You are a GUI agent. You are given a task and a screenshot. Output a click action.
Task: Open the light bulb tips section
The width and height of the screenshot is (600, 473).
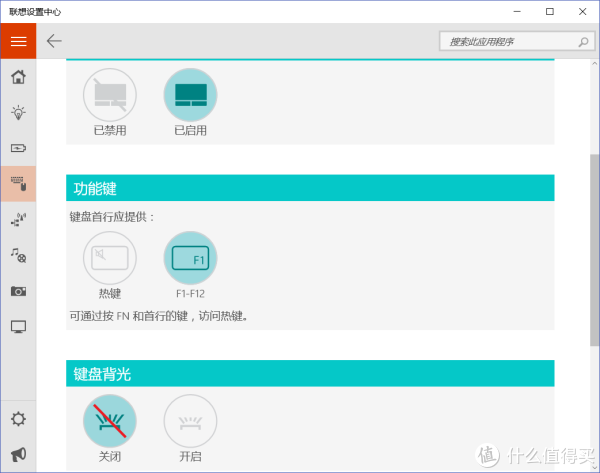tap(18, 113)
